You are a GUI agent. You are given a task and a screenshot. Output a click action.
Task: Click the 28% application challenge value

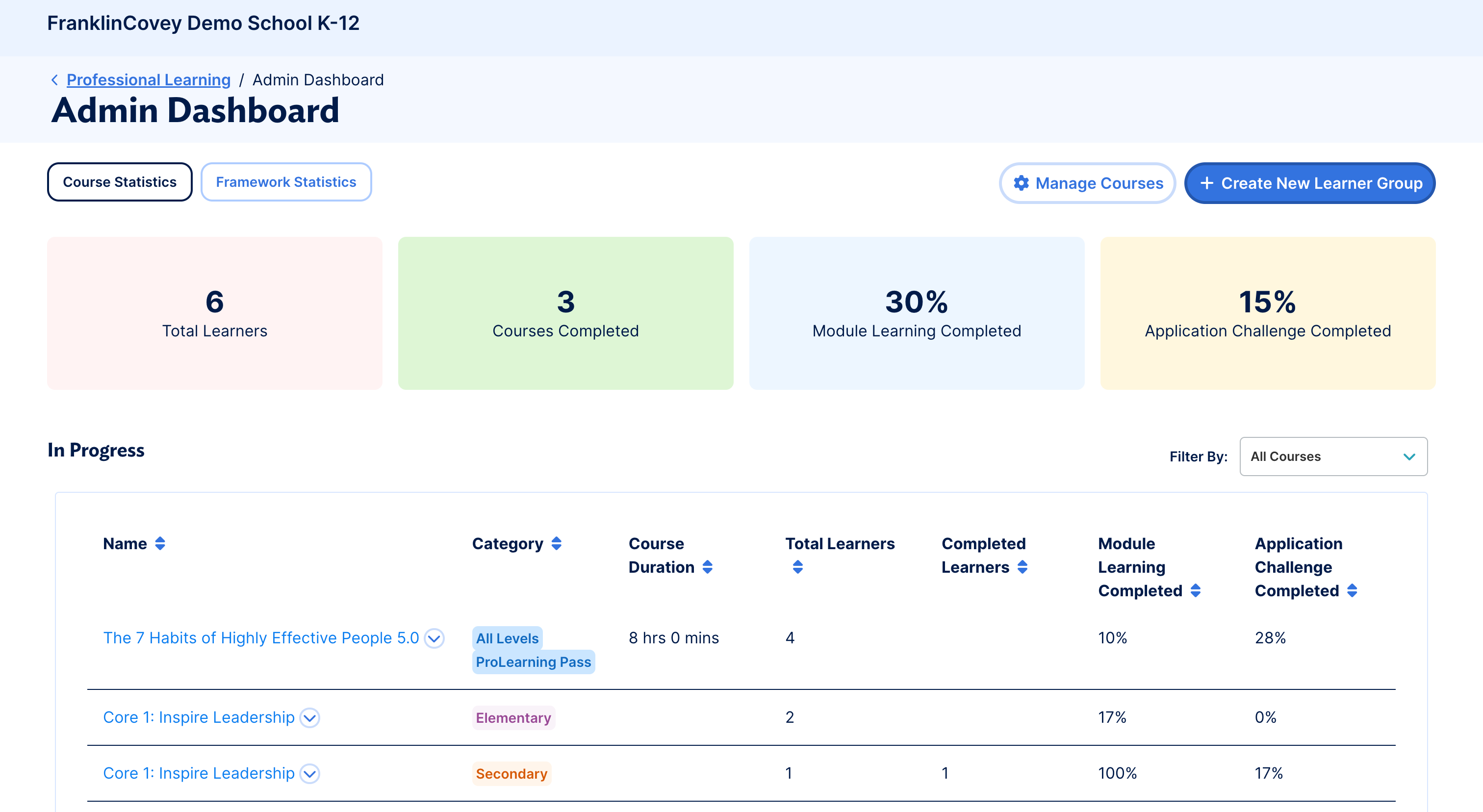(1271, 637)
